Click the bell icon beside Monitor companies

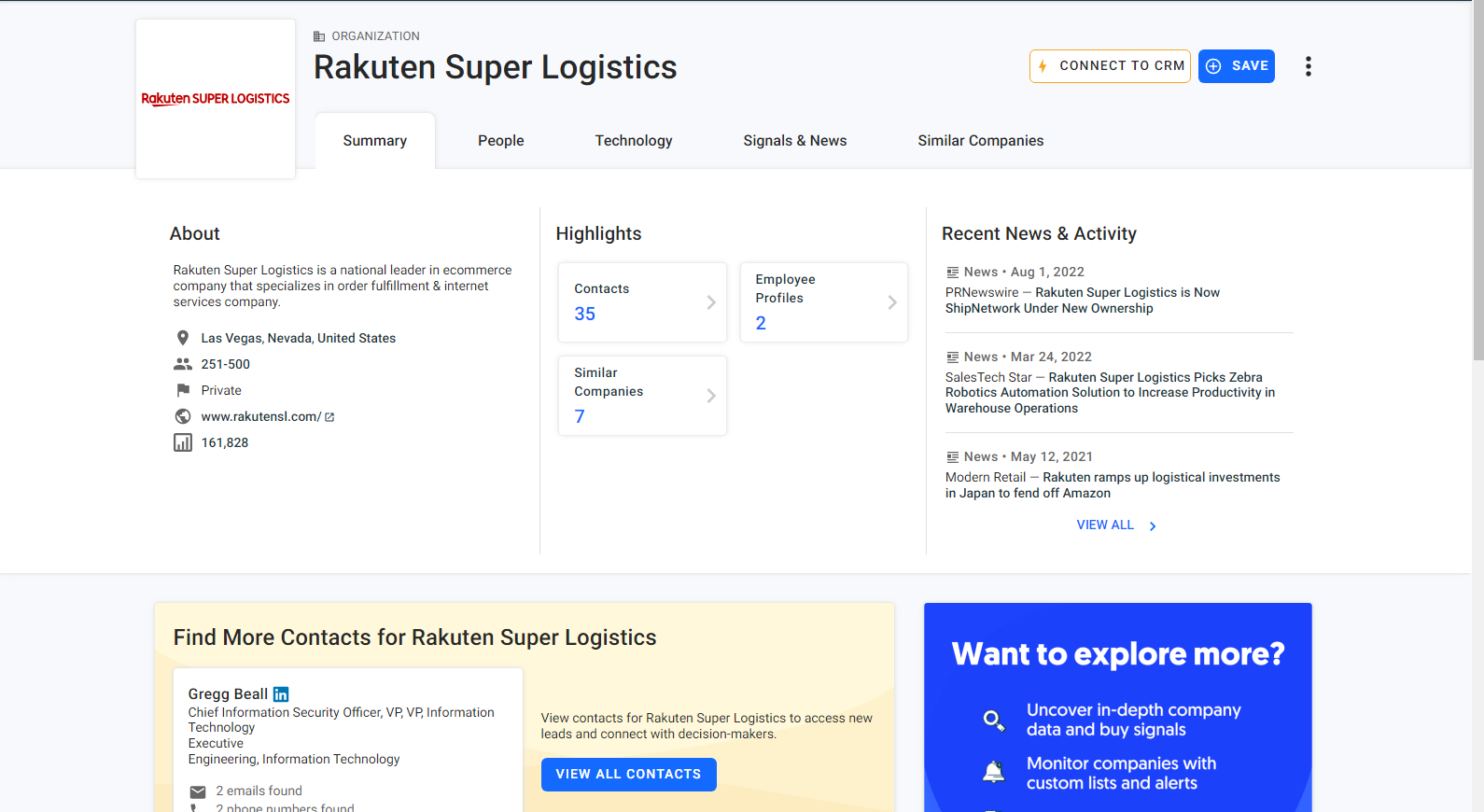coord(994,772)
